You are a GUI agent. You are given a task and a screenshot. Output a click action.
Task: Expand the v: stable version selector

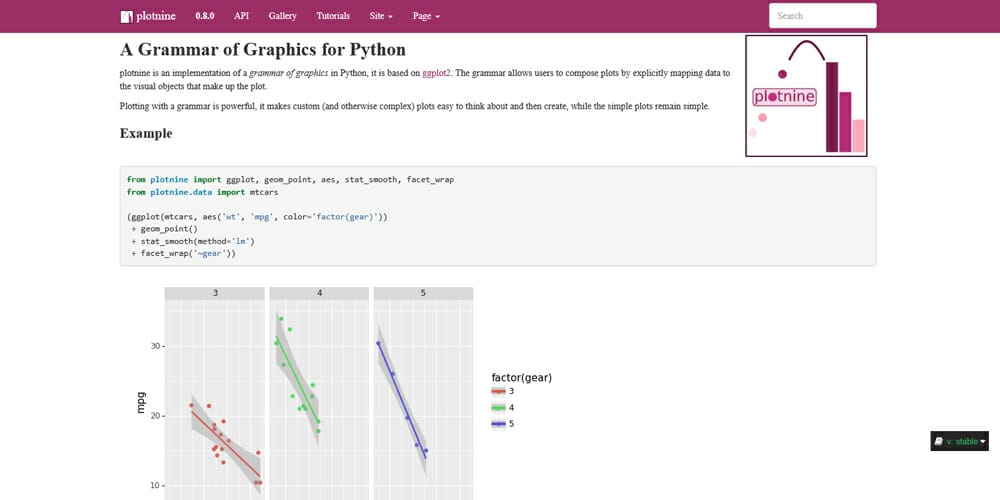point(959,441)
